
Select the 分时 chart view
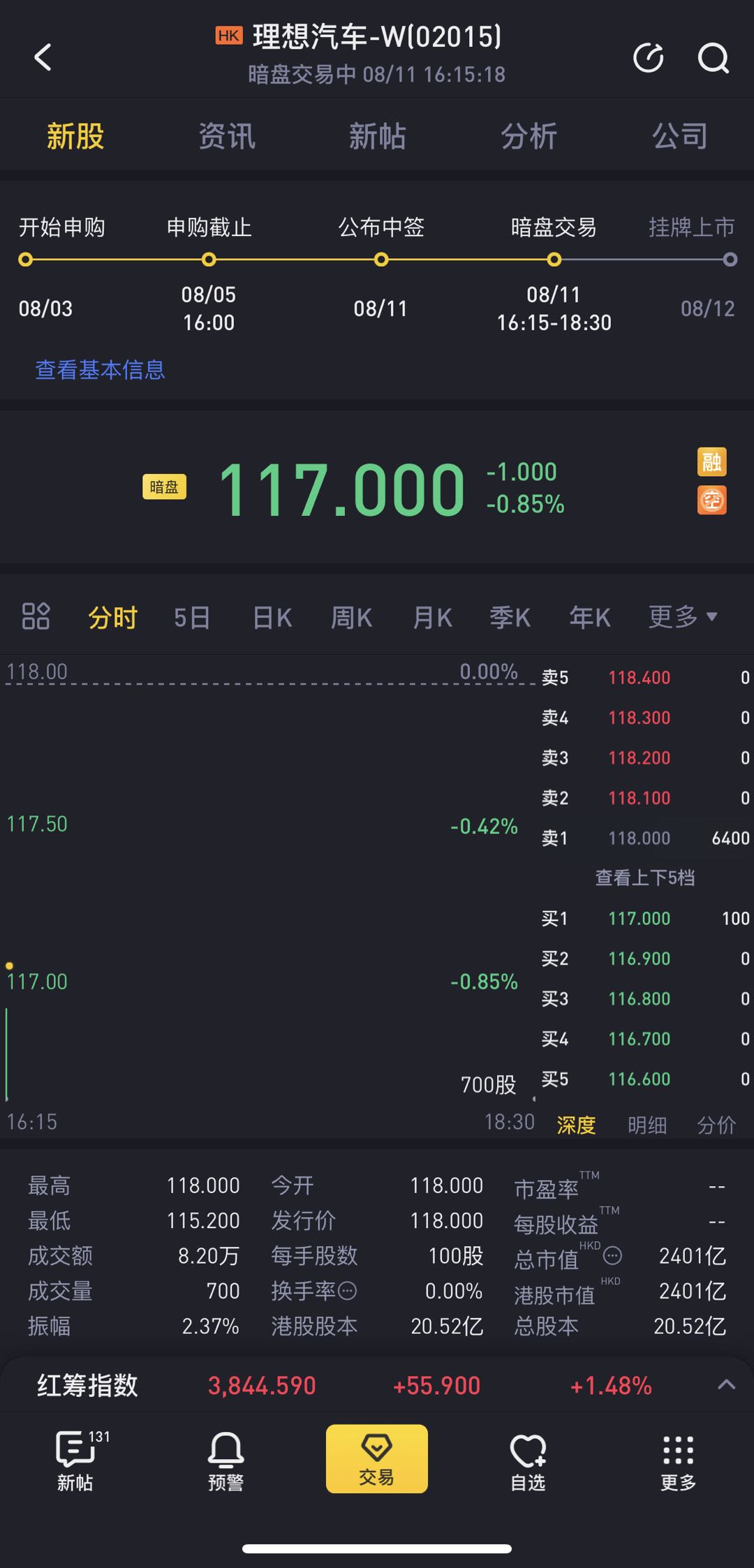[112, 617]
